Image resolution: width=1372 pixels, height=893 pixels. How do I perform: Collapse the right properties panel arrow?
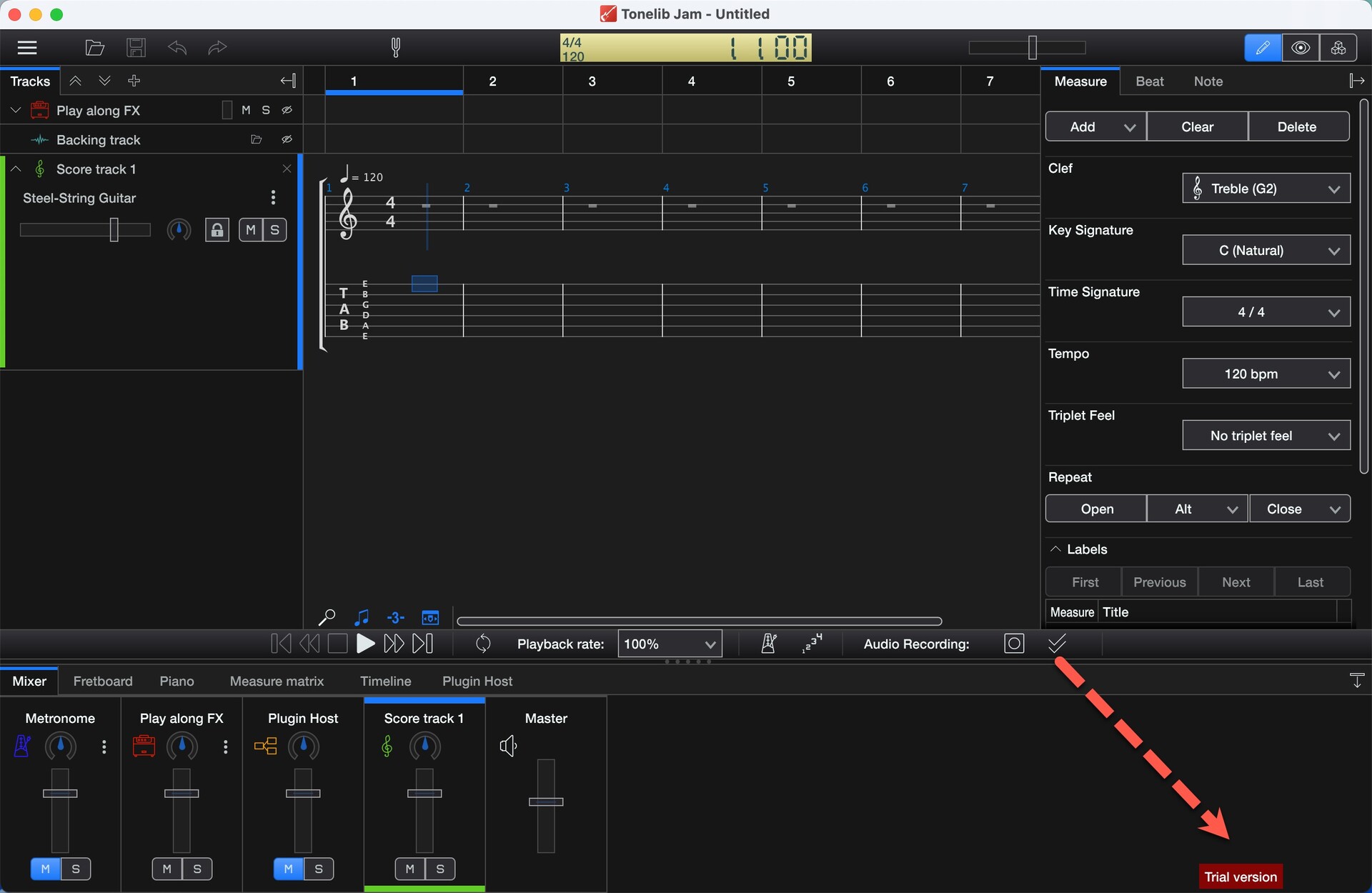coord(1356,81)
